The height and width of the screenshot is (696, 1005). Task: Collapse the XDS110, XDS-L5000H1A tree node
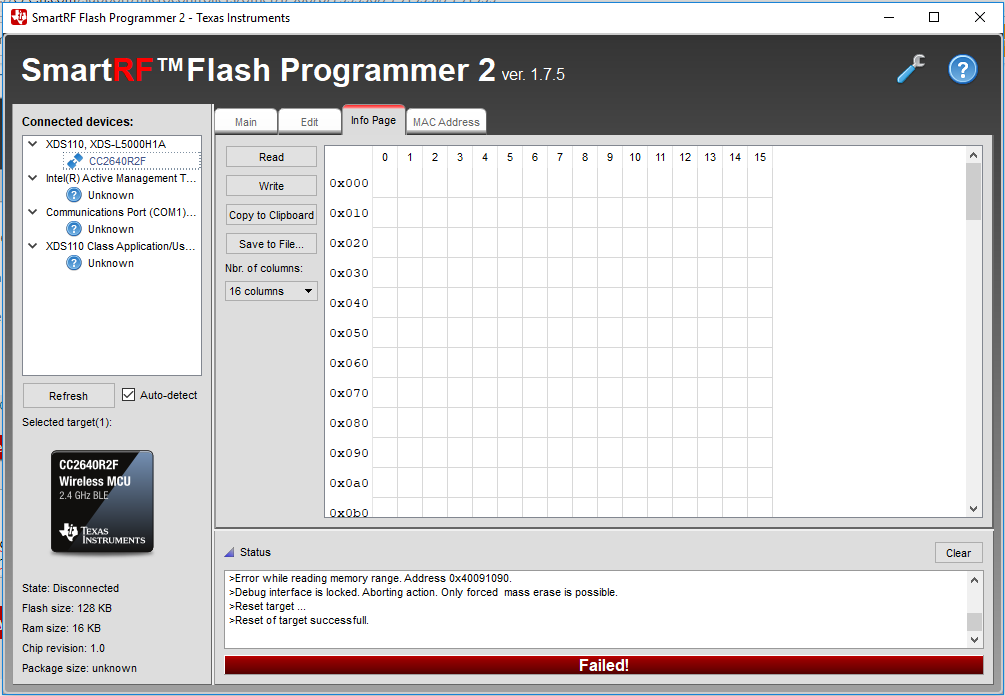click(x=33, y=144)
